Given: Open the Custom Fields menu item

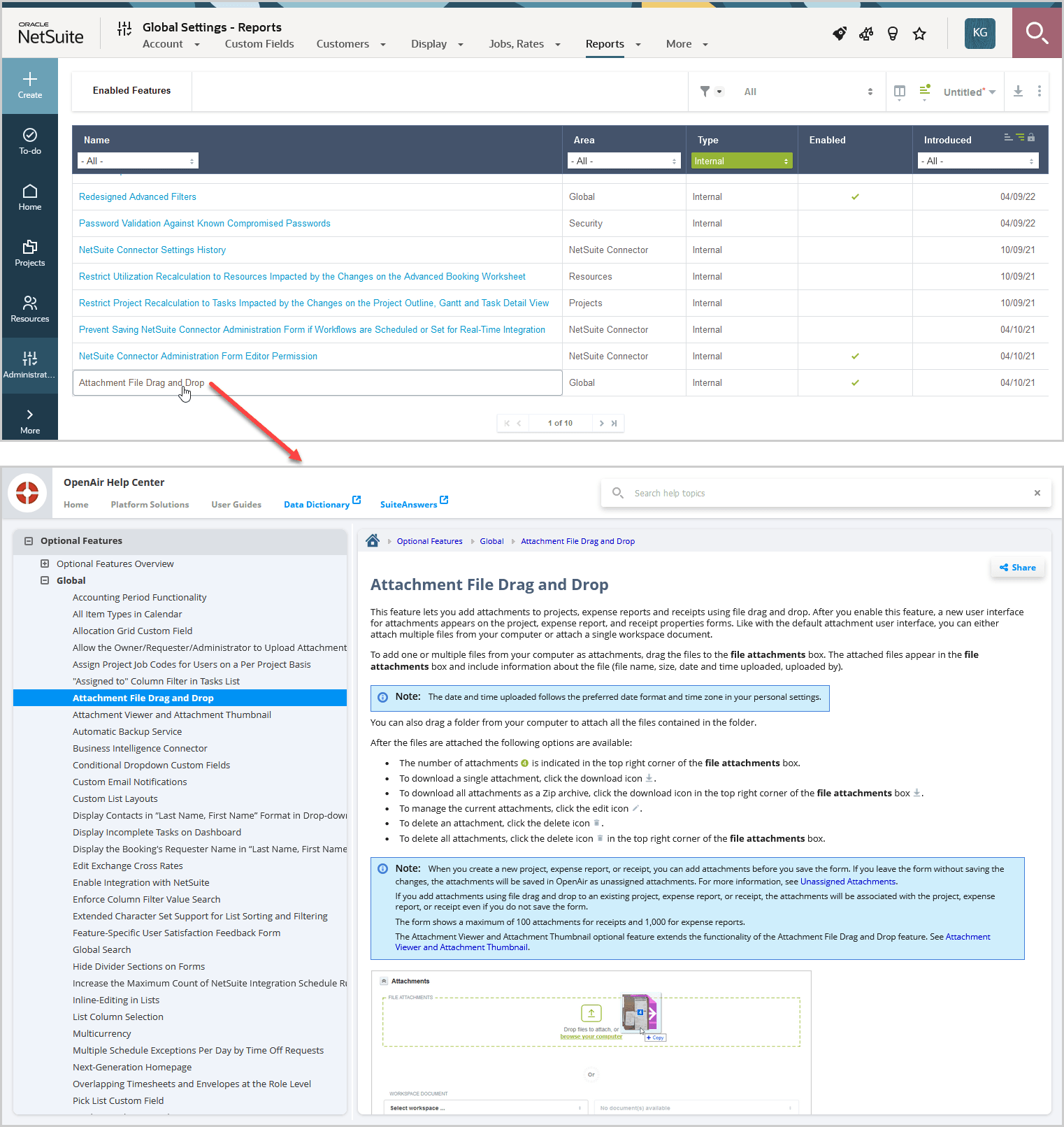Looking at the screenshot, I should pyautogui.click(x=259, y=44).
